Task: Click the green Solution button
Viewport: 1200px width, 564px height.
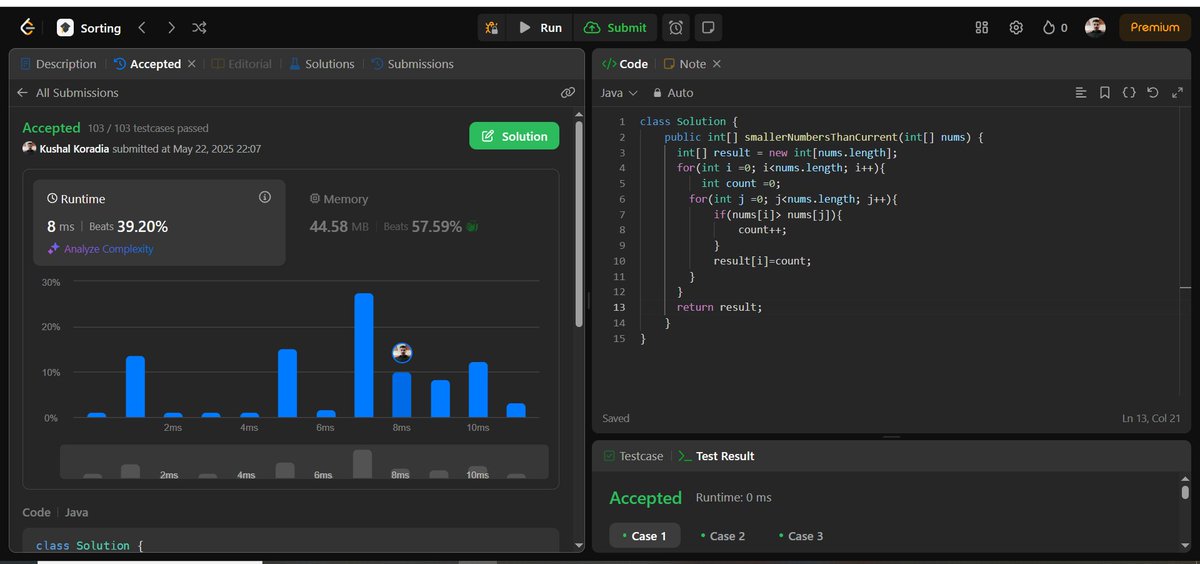Action: coord(514,136)
